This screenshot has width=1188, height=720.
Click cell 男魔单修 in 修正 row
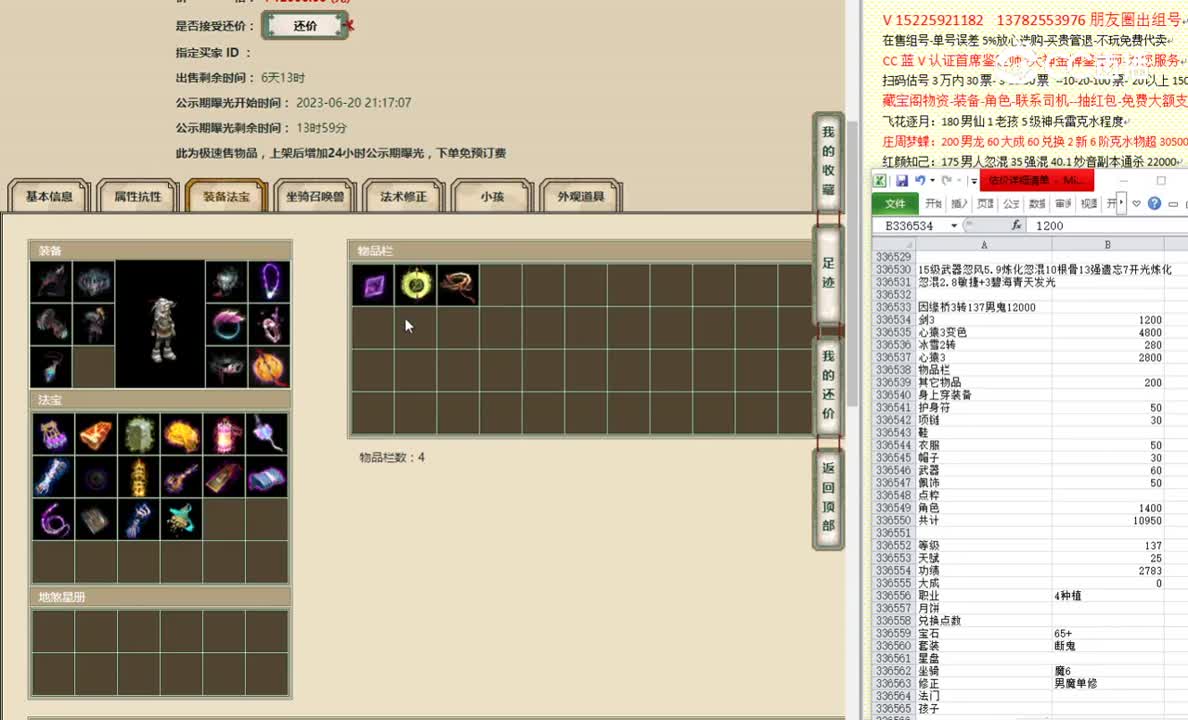point(1108,683)
